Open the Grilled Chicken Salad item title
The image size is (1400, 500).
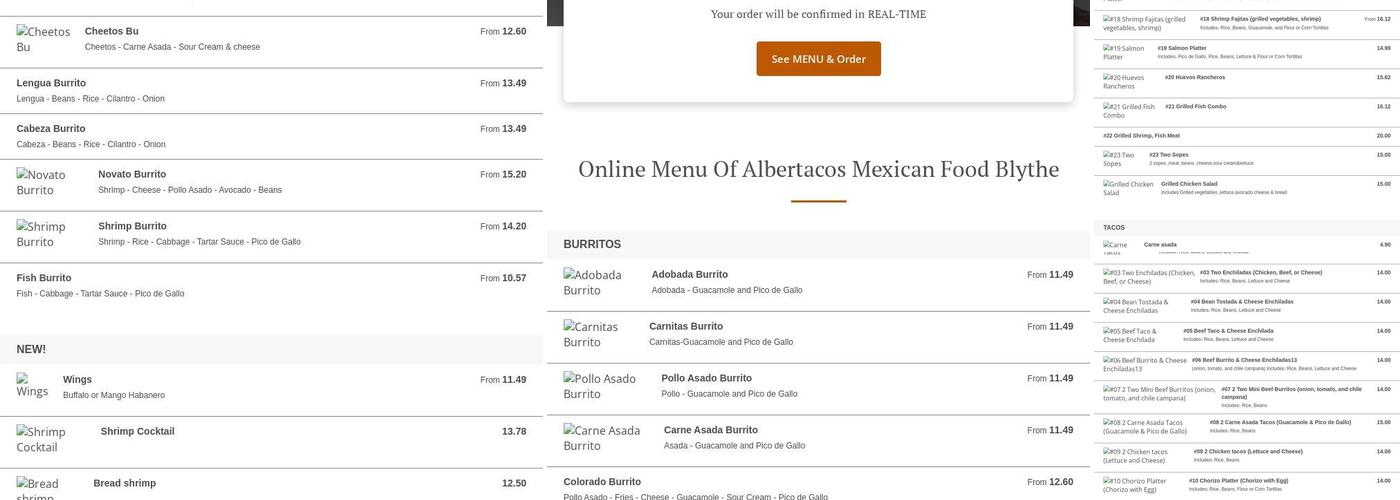[x=1189, y=184]
